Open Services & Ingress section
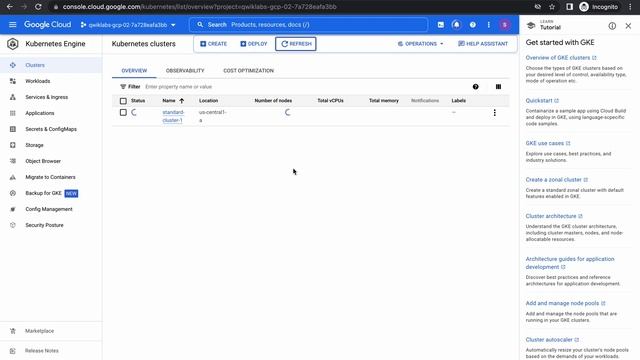 (47, 97)
